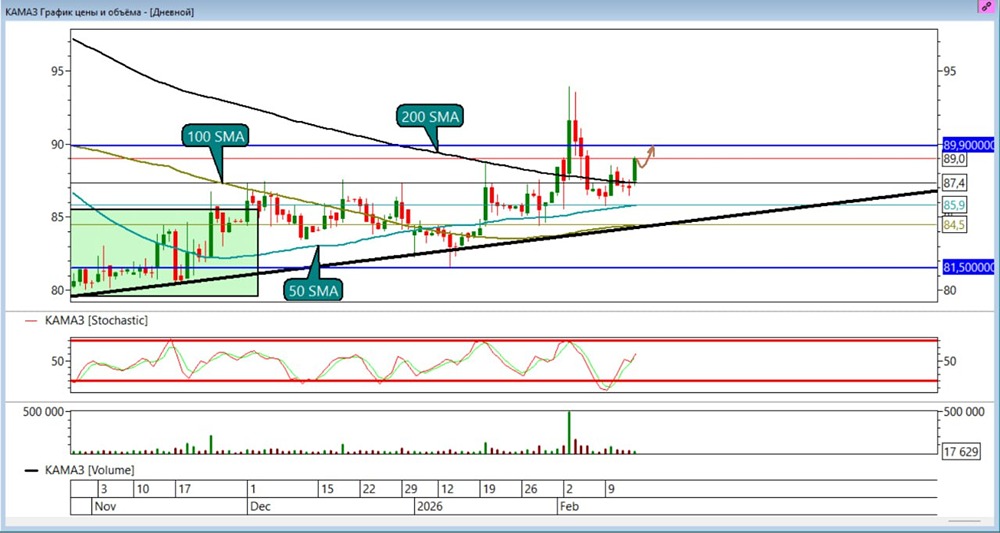
Task: Click the КАМАЗ [Stochastic] legend label
Action: click(x=96, y=320)
